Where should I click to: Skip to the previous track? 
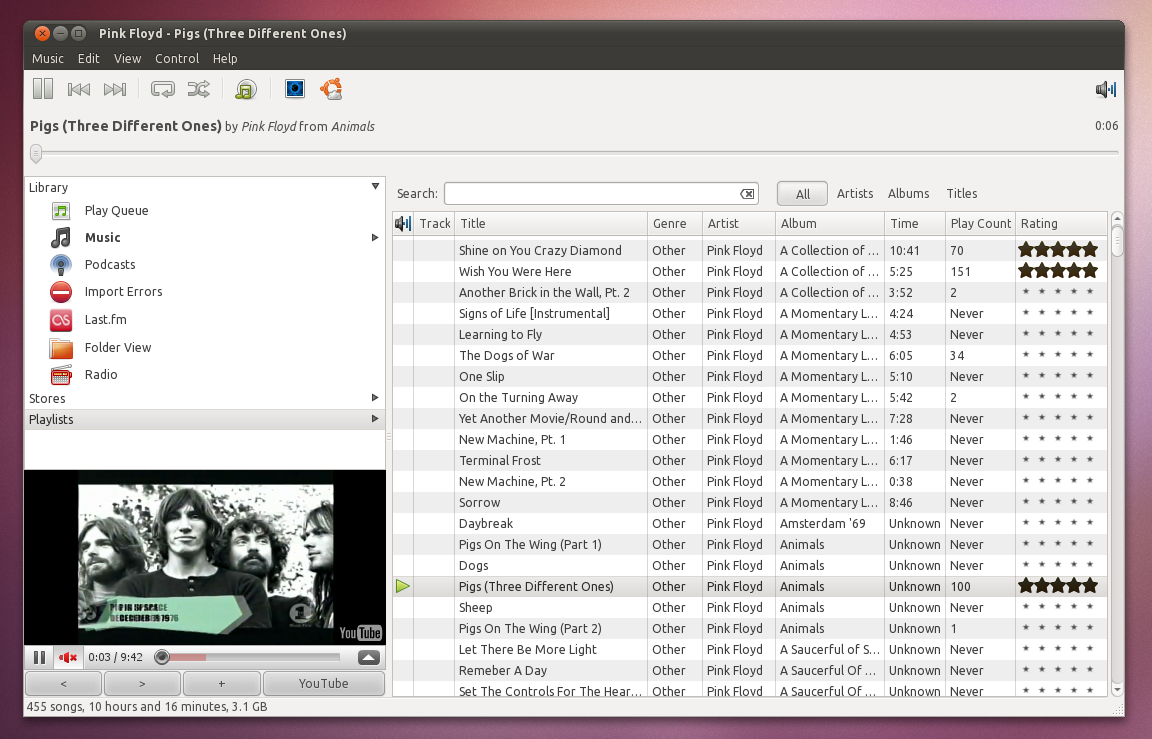click(79, 89)
